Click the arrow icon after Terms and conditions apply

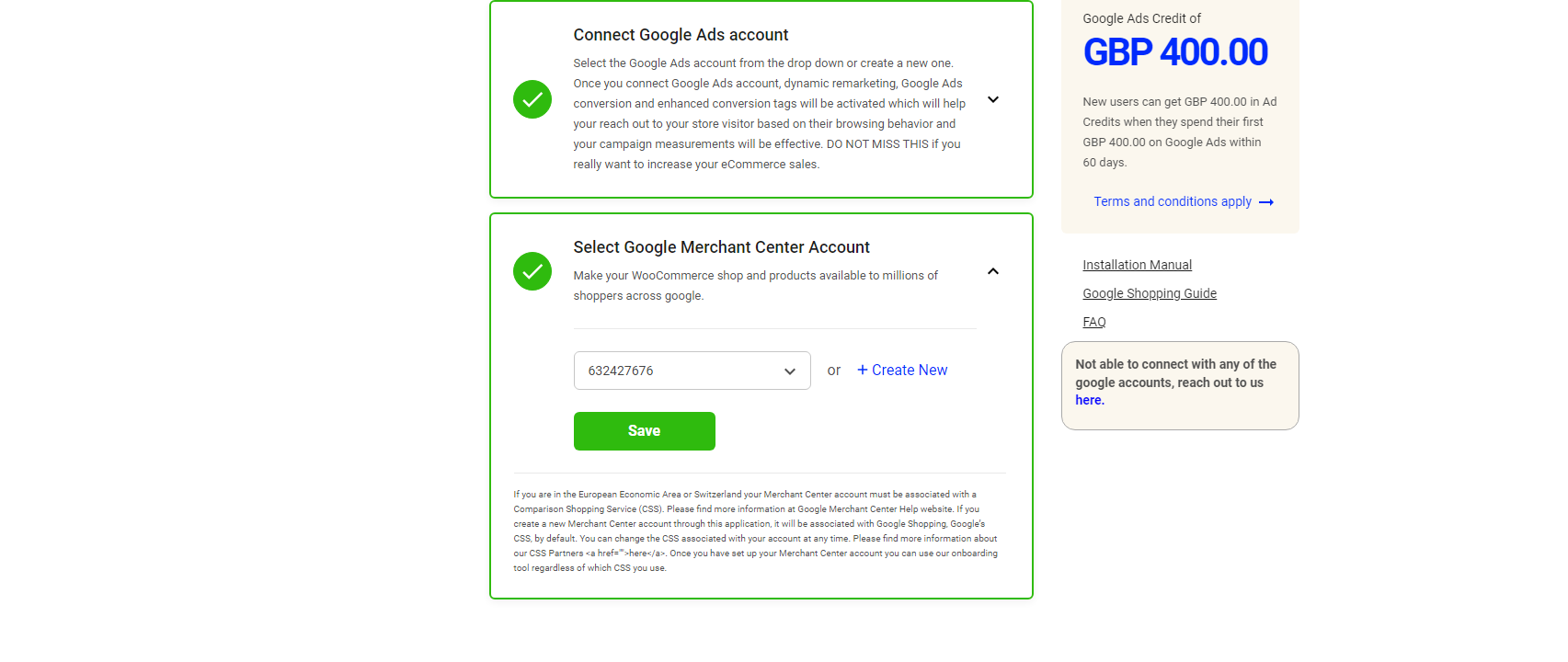coord(1266,202)
